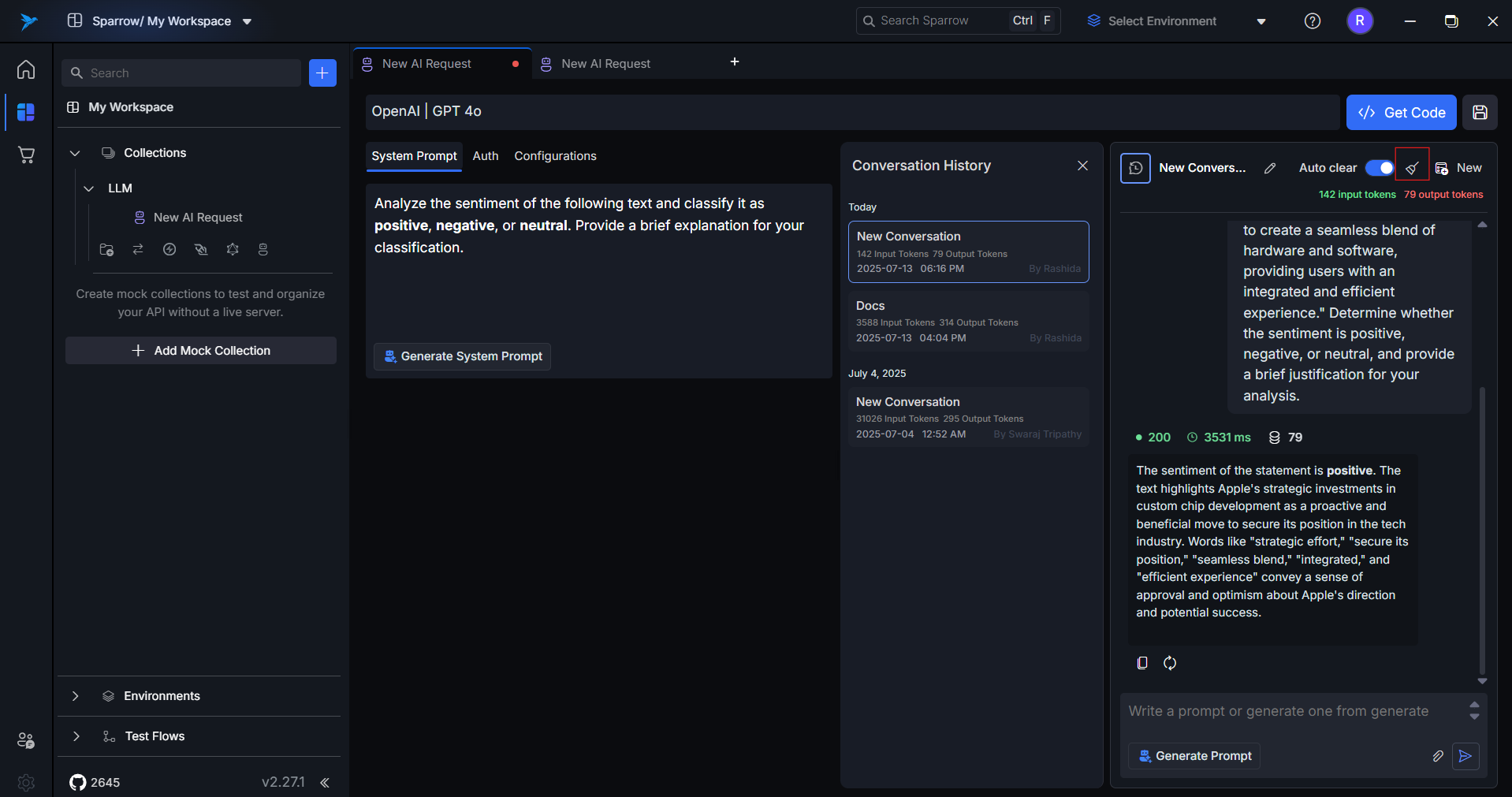Save the request with disk icon
The height and width of the screenshot is (797, 1512).
coord(1480,113)
